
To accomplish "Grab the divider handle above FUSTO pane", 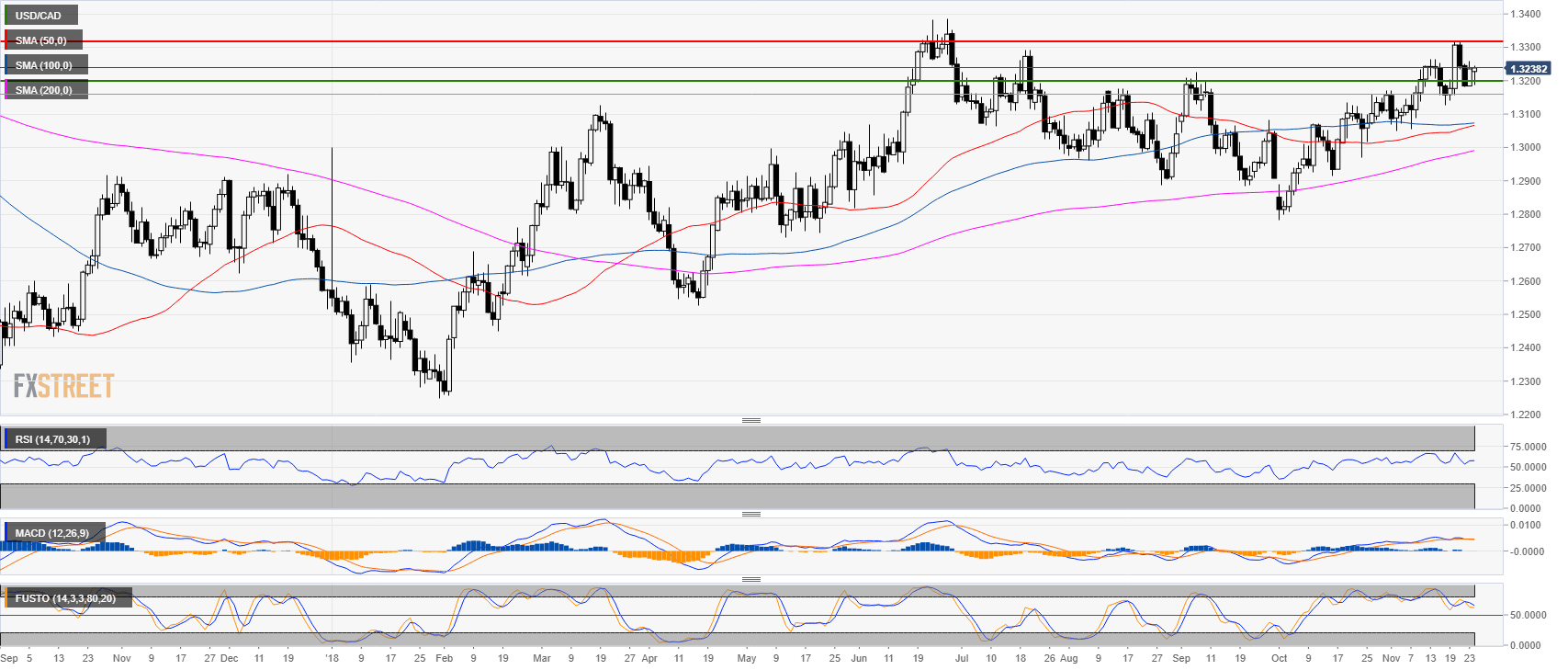I will click(x=750, y=579).
